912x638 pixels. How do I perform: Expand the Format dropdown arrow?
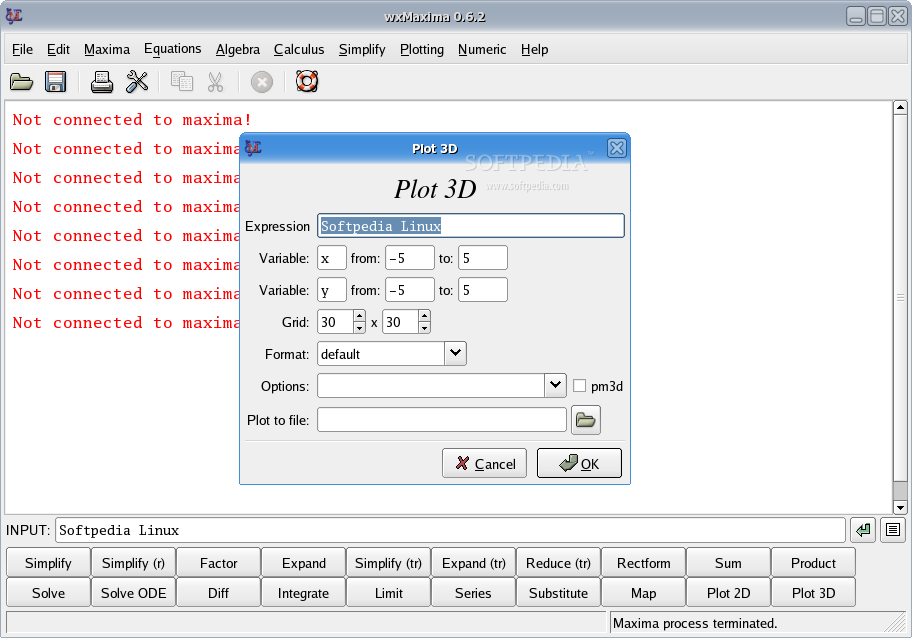click(x=455, y=353)
